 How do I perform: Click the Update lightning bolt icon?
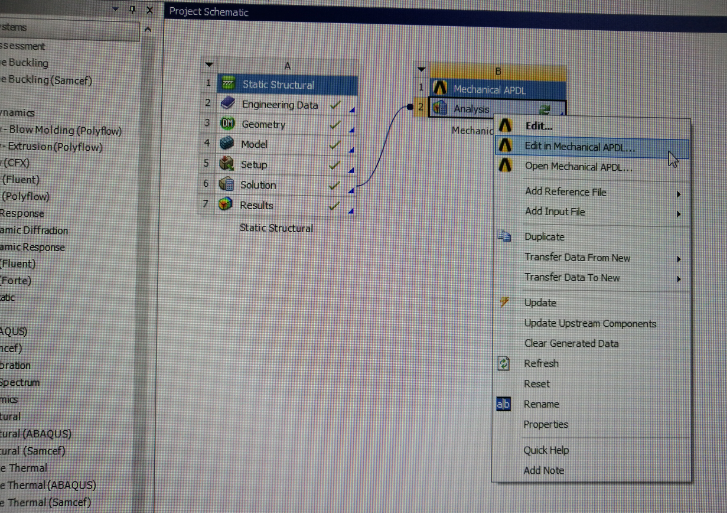pyautogui.click(x=504, y=302)
